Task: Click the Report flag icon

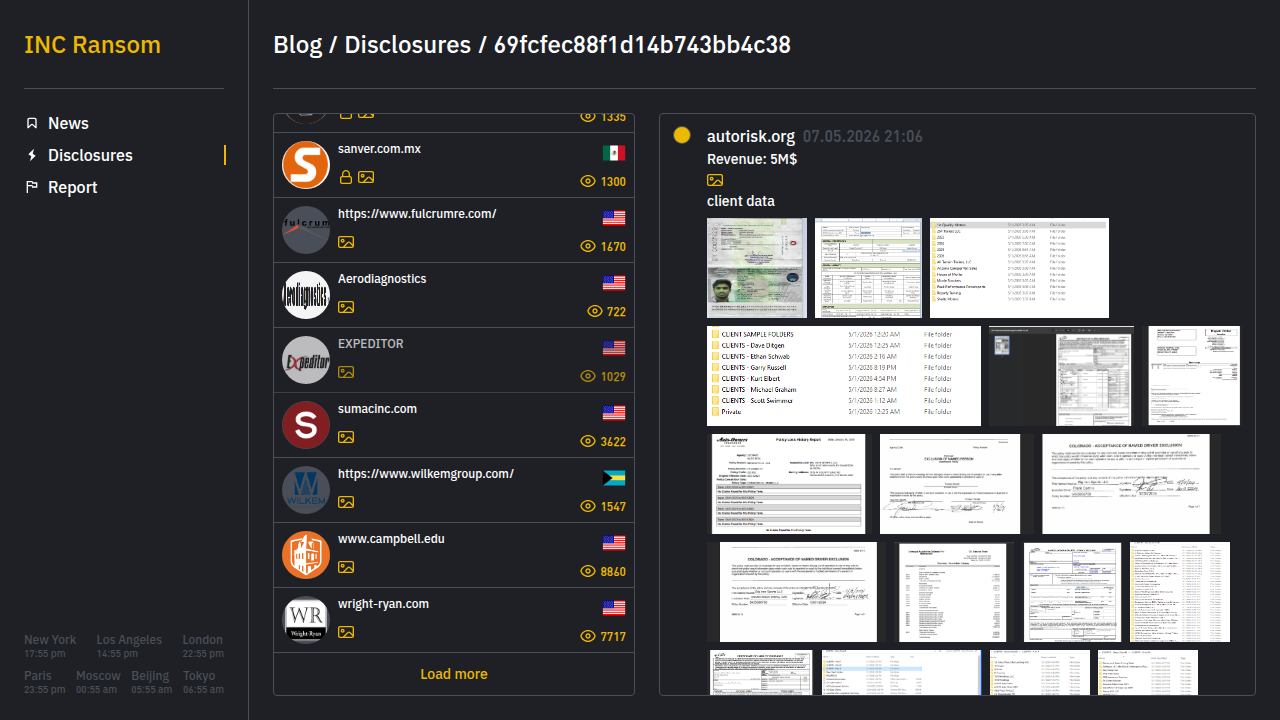Action: [x=32, y=187]
